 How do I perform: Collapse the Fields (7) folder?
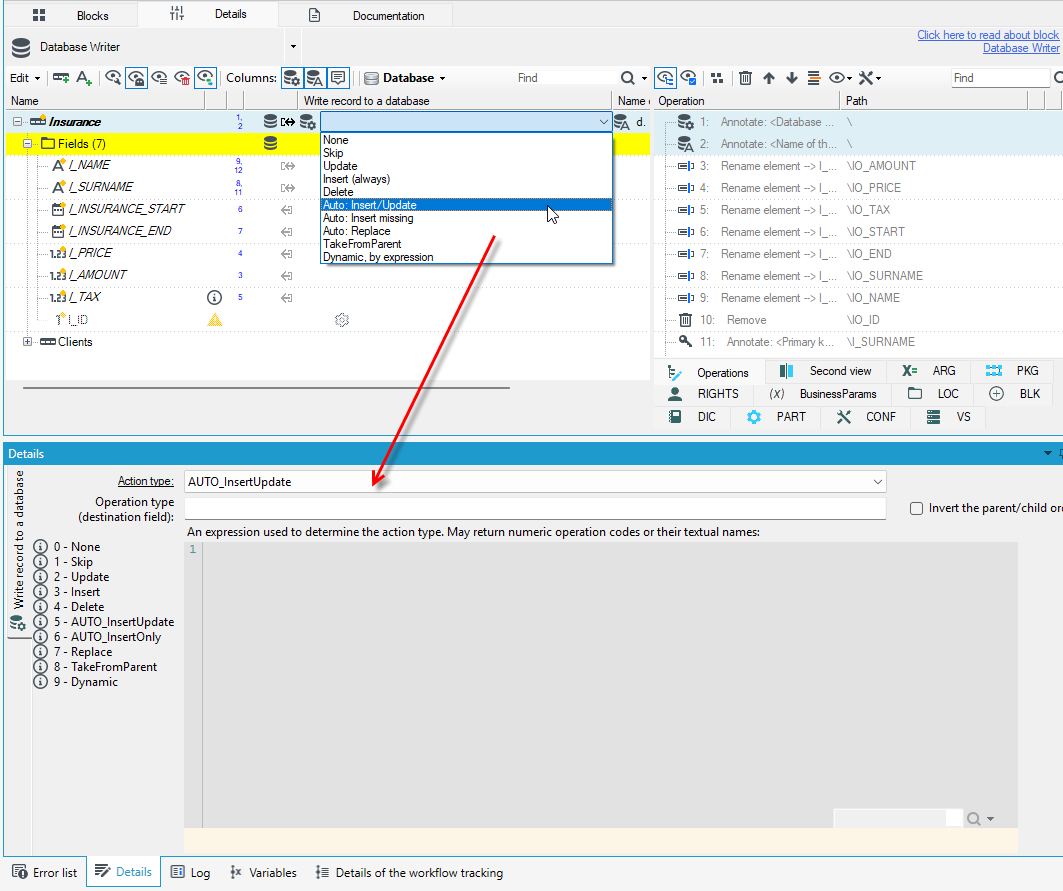[28, 144]
